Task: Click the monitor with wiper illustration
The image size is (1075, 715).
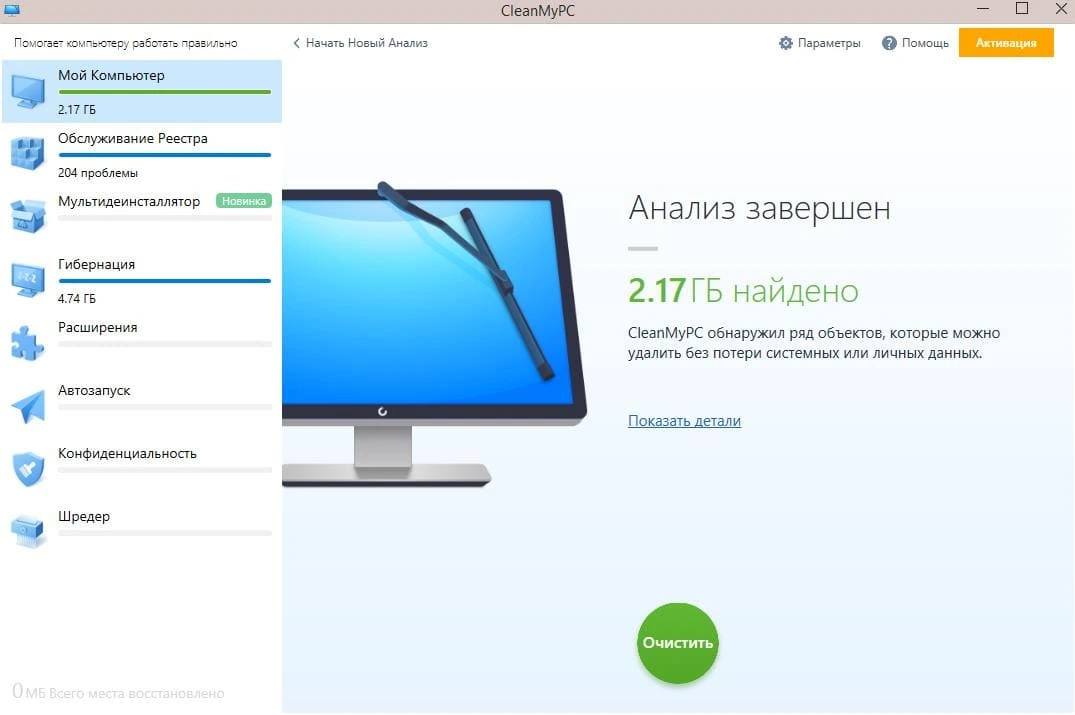Action: point(434,335)
